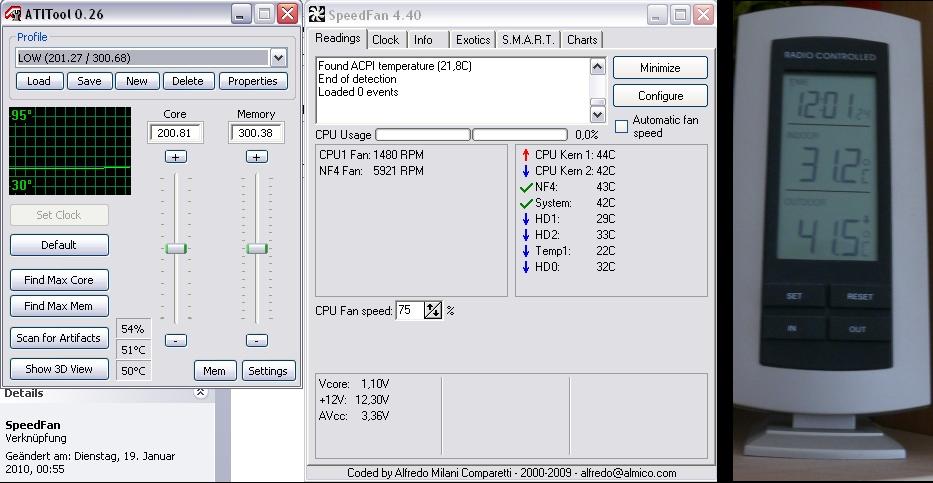Click the New profile button
Image resolution: width=933 pixels, height=483 pixels.
click(x=137, y=81)
